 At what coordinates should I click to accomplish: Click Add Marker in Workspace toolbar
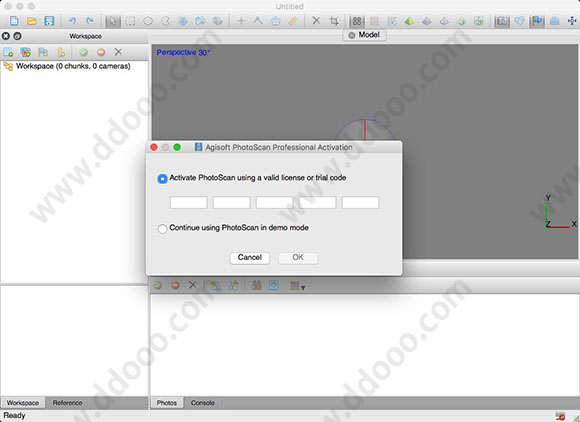tap(43, 52)
